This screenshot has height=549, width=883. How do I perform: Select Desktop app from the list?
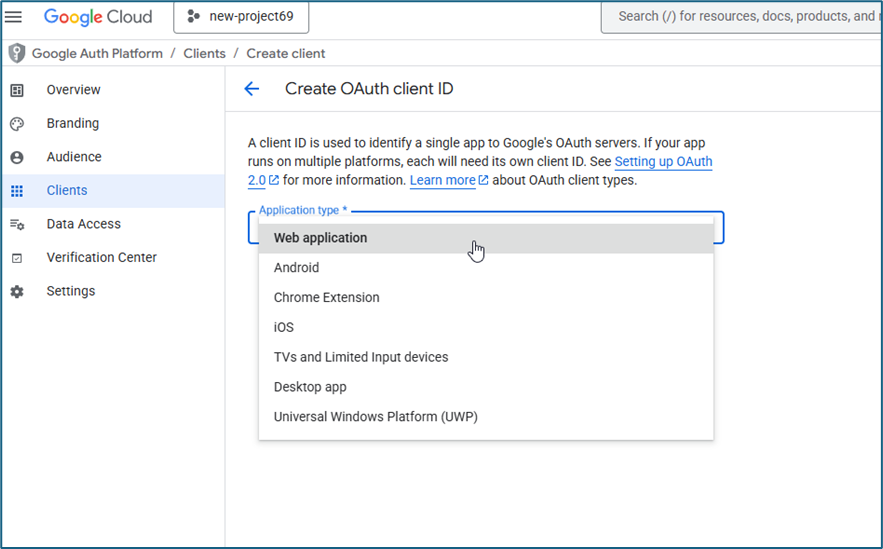pos(310,387)
